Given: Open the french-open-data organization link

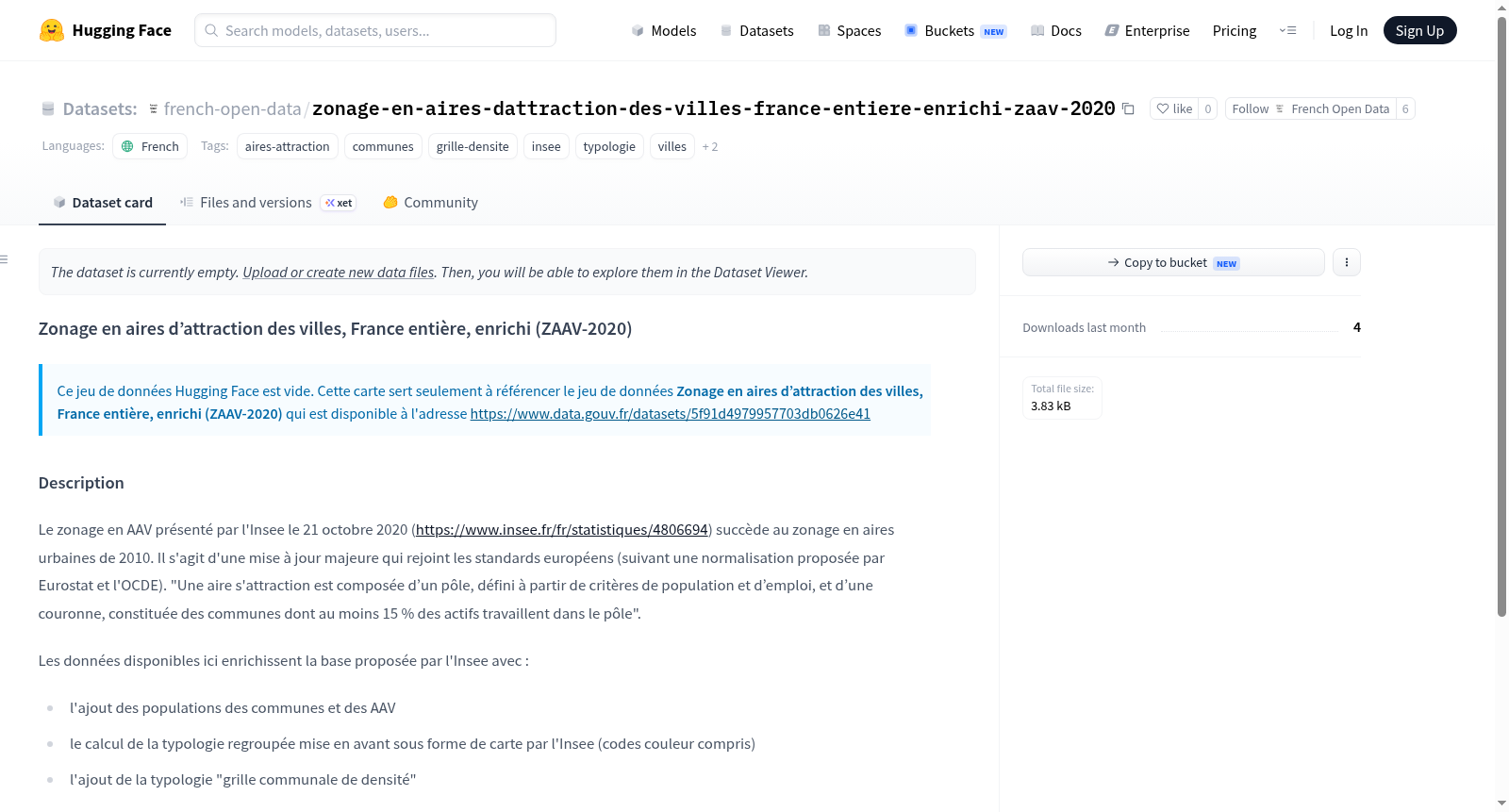Looking at the screenshot, I should [x=232, y=108].
